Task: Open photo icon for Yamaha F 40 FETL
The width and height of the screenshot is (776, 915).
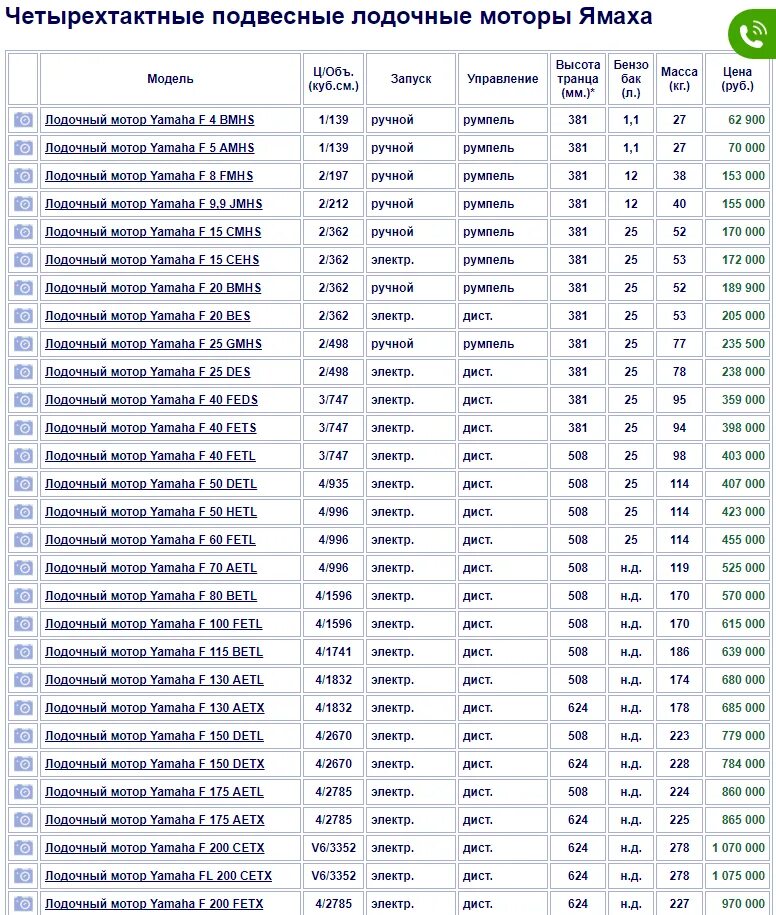Action: pyautogui.click(x=23, y=456)
